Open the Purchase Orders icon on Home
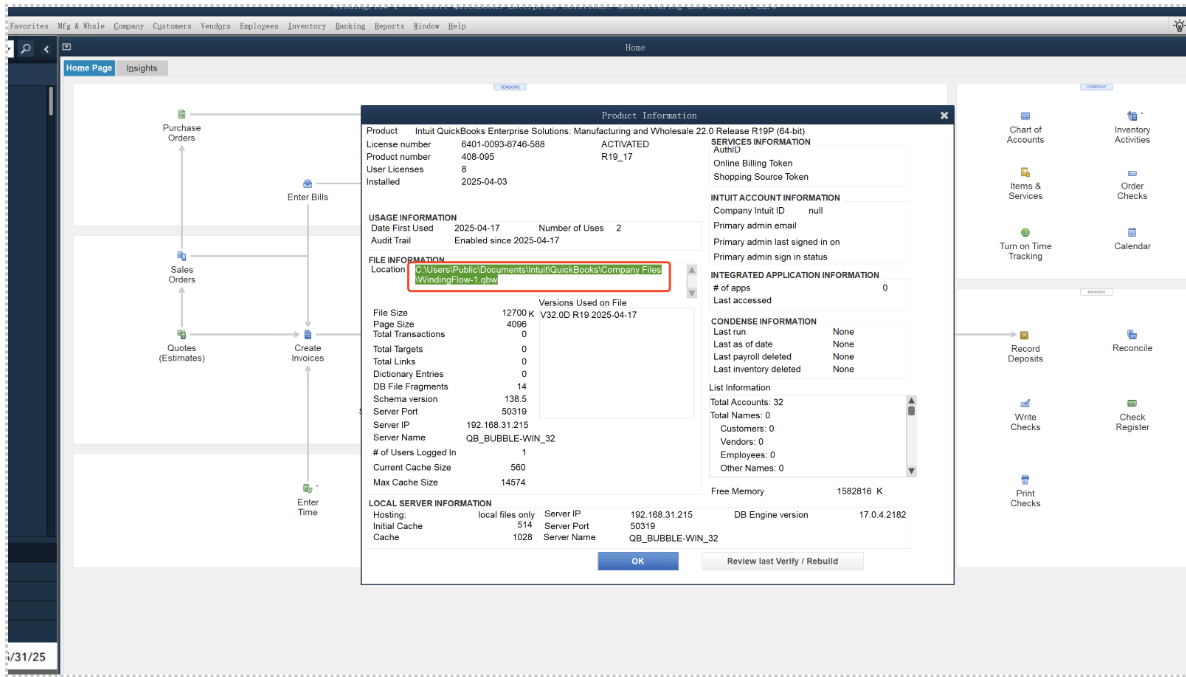The width and height of the screenshot is (1186, 677). (182, 115)
